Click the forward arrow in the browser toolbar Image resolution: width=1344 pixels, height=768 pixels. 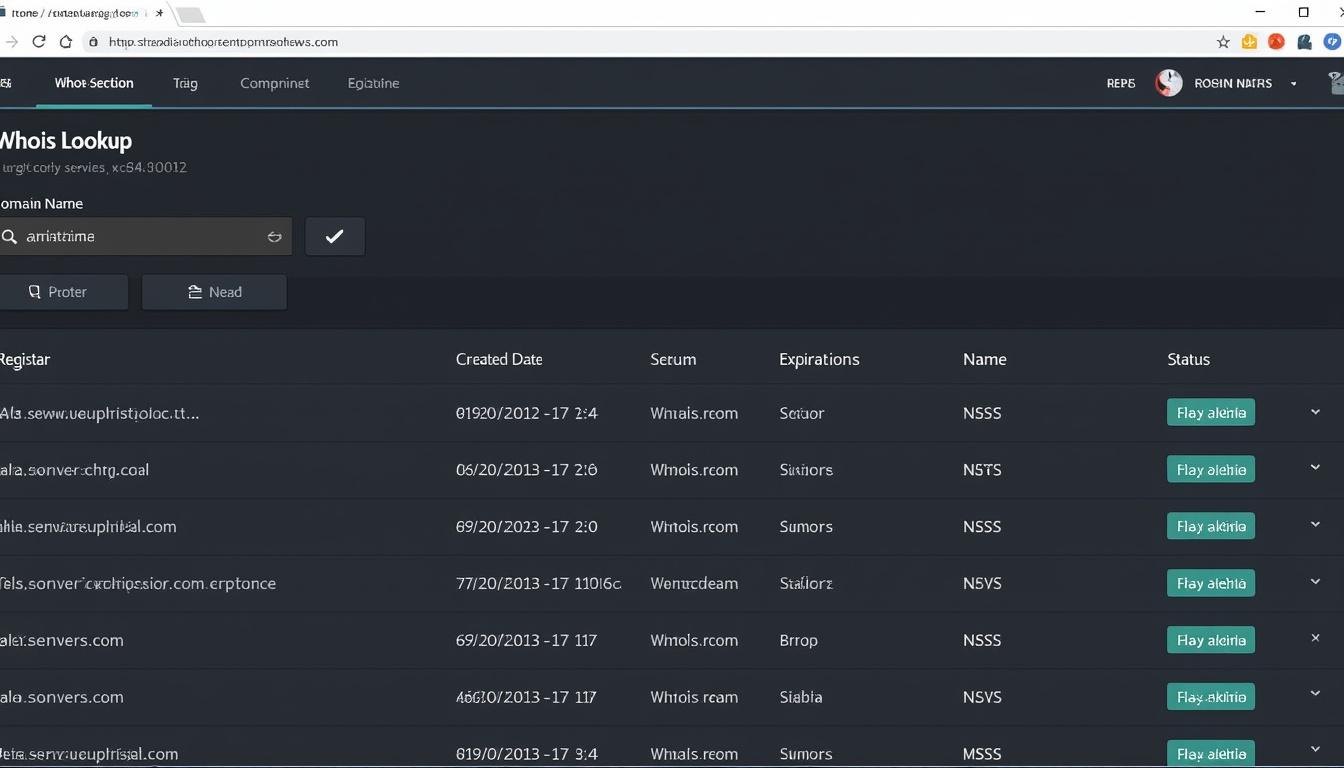point(11,42)
